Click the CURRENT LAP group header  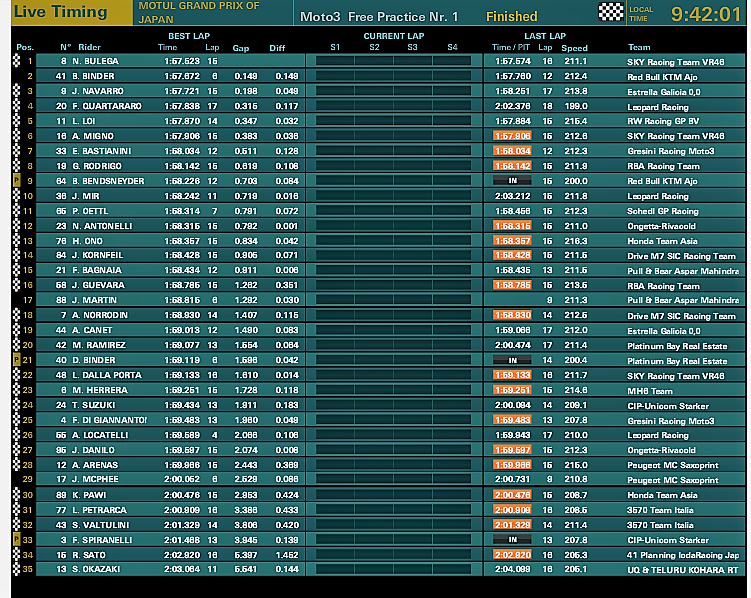tap(394, 36)
